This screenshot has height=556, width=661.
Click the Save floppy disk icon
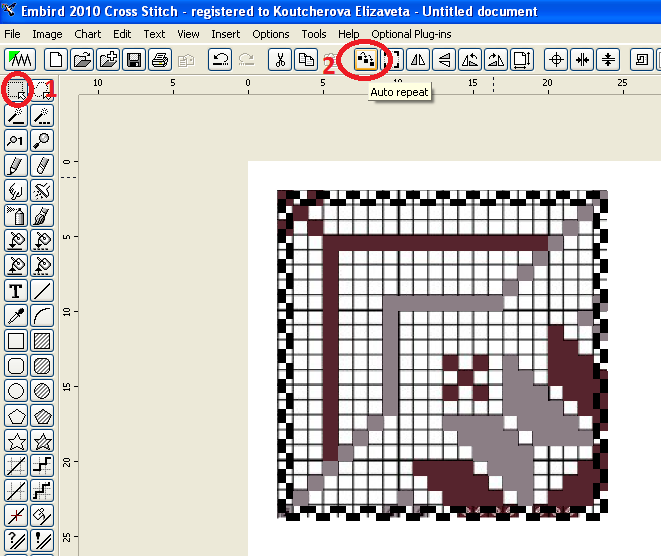point(134,60)
